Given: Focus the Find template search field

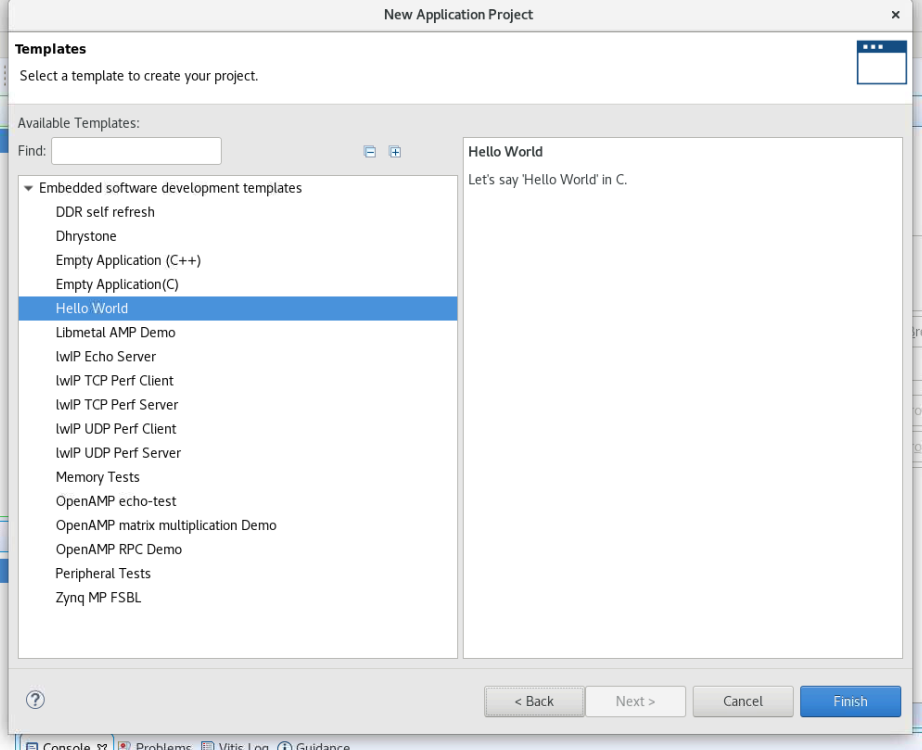Looking at the screenshot, I should pos(136,151).
